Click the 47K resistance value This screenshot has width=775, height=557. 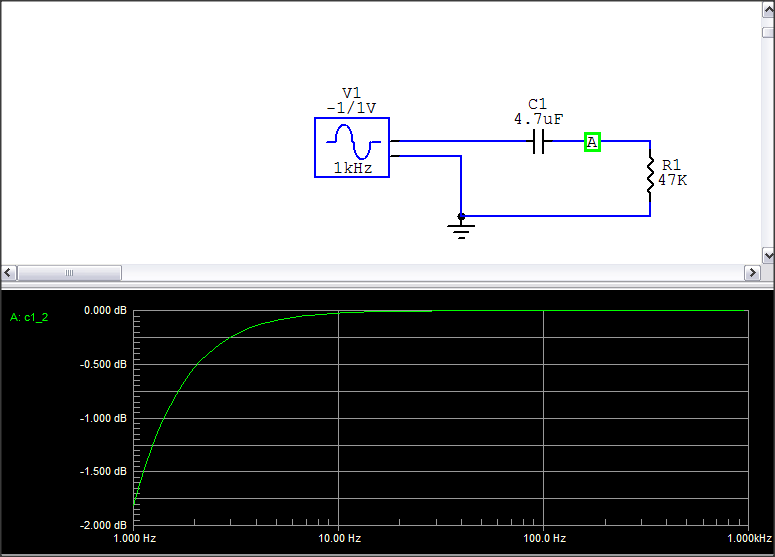[x=673, y=180]
